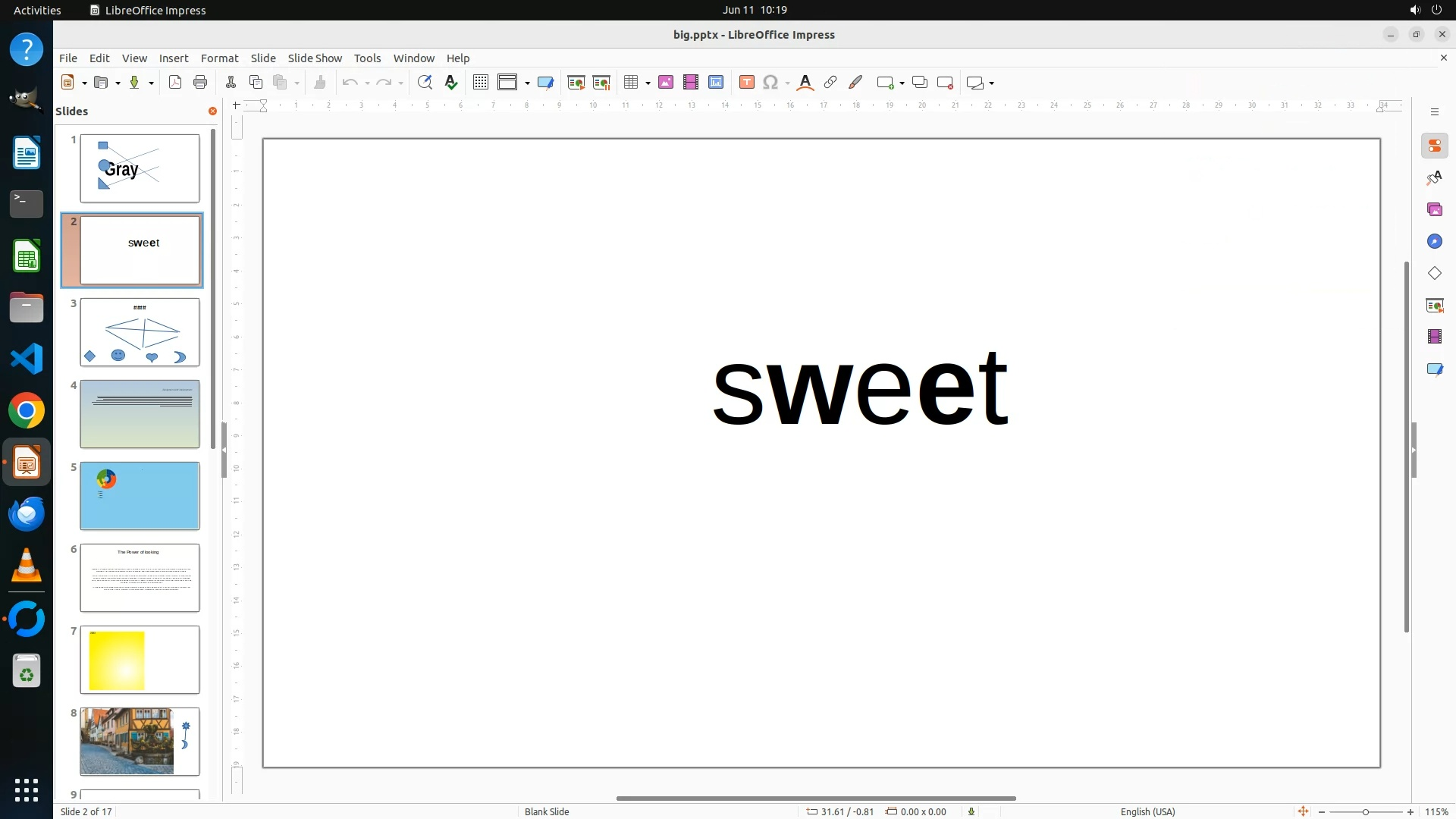Click Insert Text Box icon

click(x=746, y=83)
